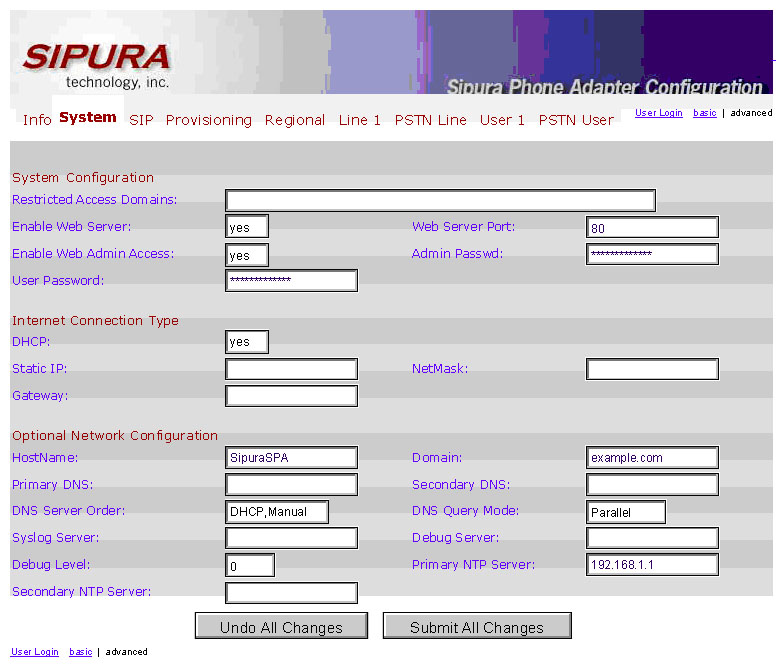Viewport: 783px width, 664px height.
Task: Change the DNS Query Mode Parallel selector
Action: click(626, 512)
